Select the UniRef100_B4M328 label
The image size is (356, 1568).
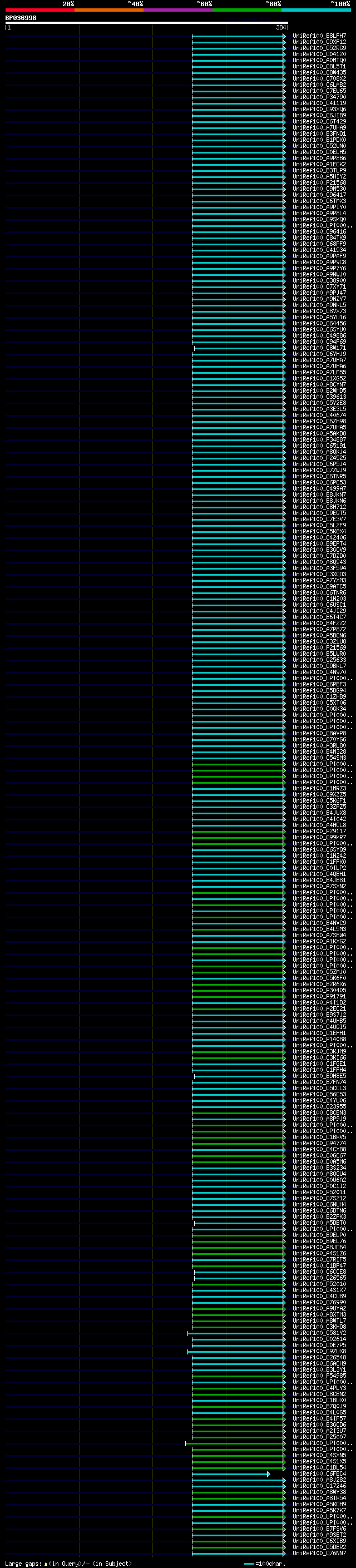[x=319, y=752]
